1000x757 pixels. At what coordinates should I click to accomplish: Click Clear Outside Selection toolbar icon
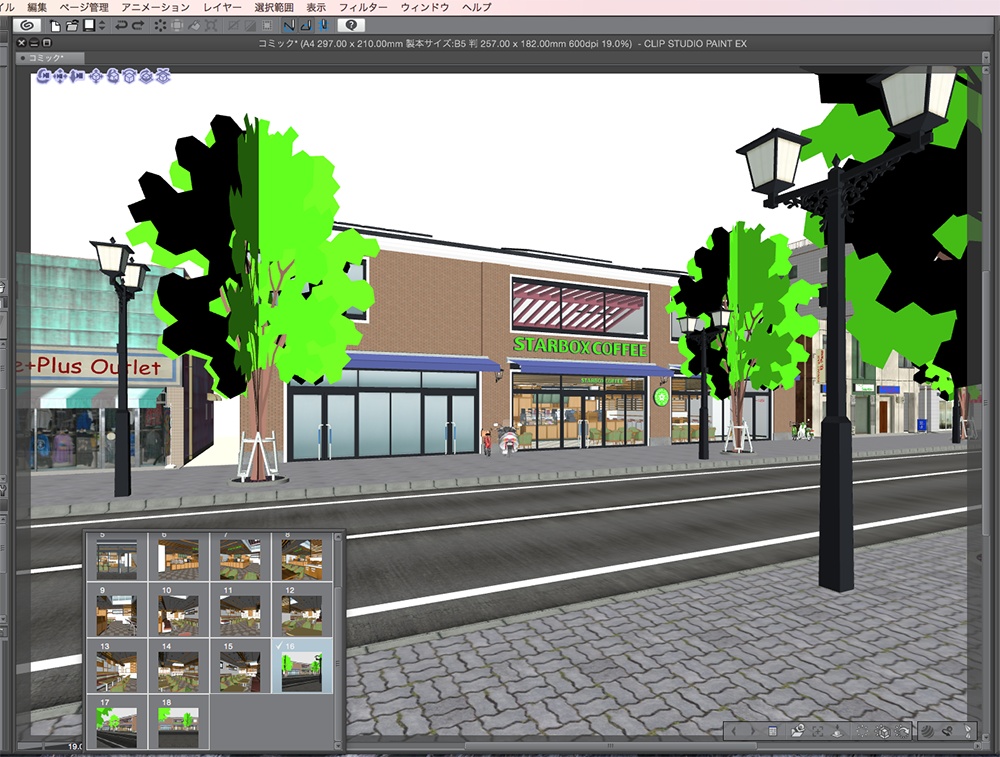pyautogui.click(x=177, y=26)
